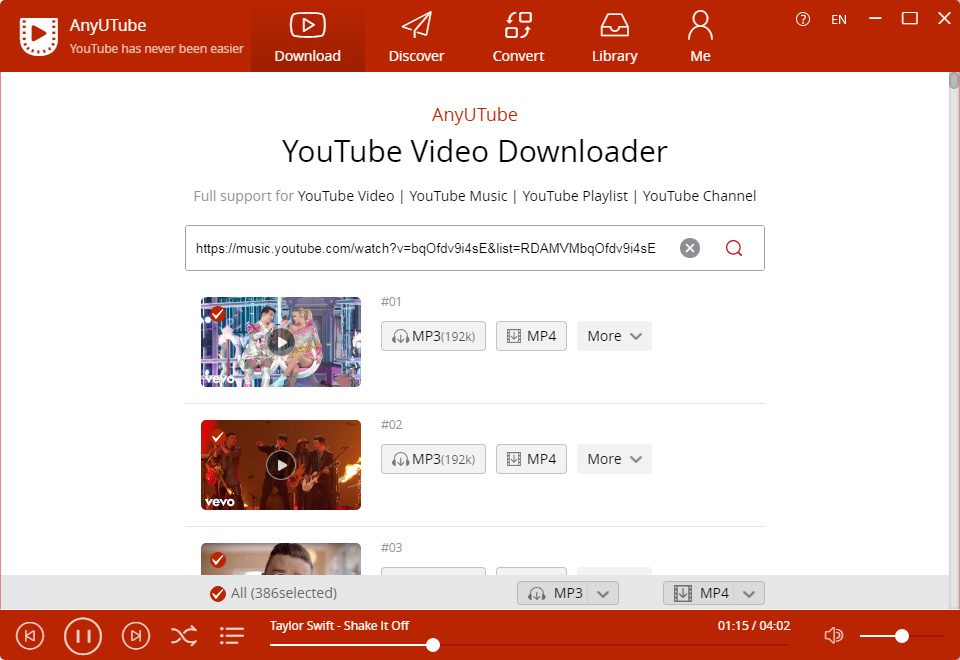Download #02 as MP3(192k)
Image resolution: width=960 pixels, height=660 pixels.
tap(433, 459)
